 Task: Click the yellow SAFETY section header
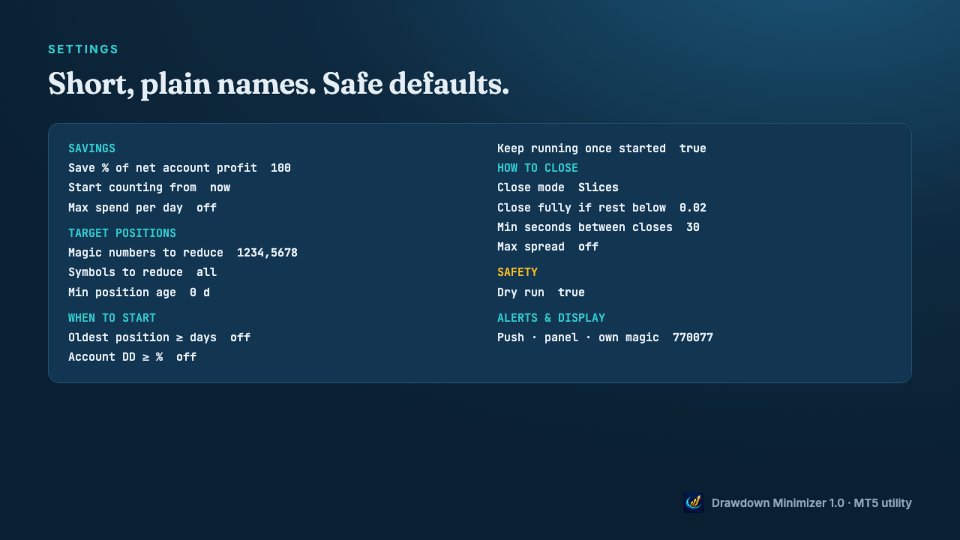[x=517, y=272]
